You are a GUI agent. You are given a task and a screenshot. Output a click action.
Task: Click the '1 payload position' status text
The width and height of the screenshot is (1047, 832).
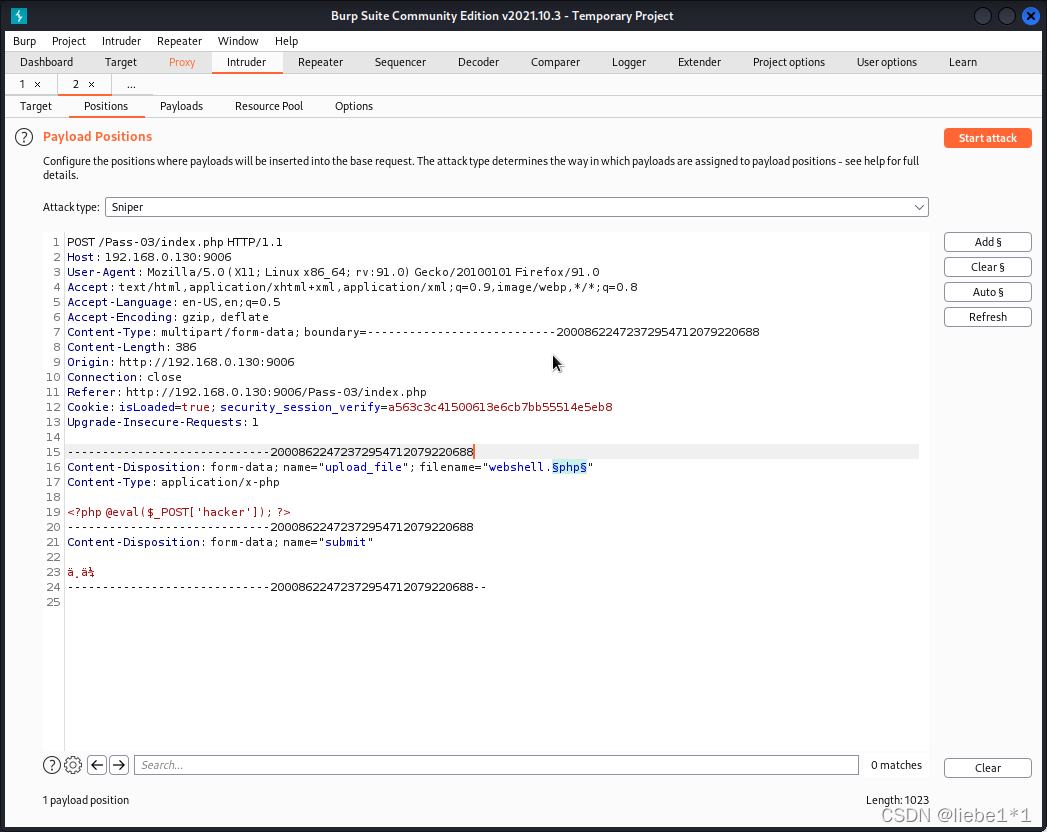85,800
